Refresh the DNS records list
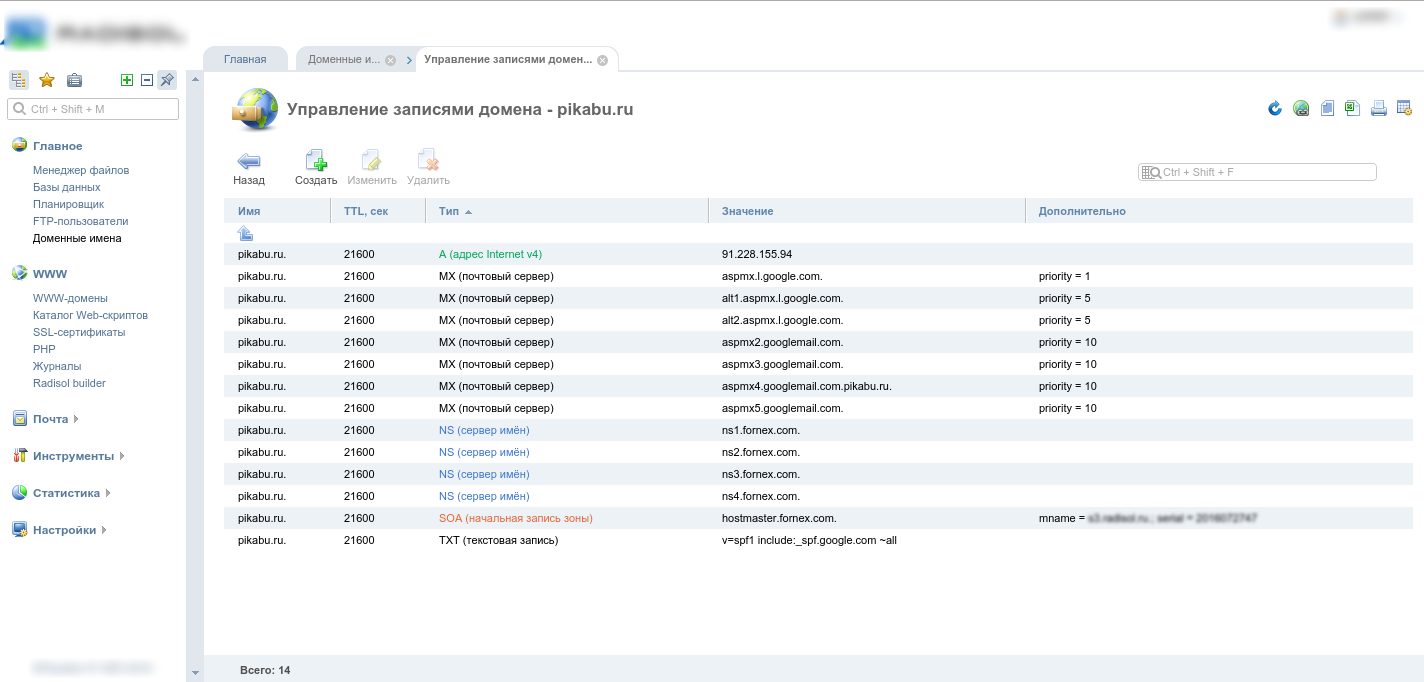1424x682 pixels. (1275, 108)
